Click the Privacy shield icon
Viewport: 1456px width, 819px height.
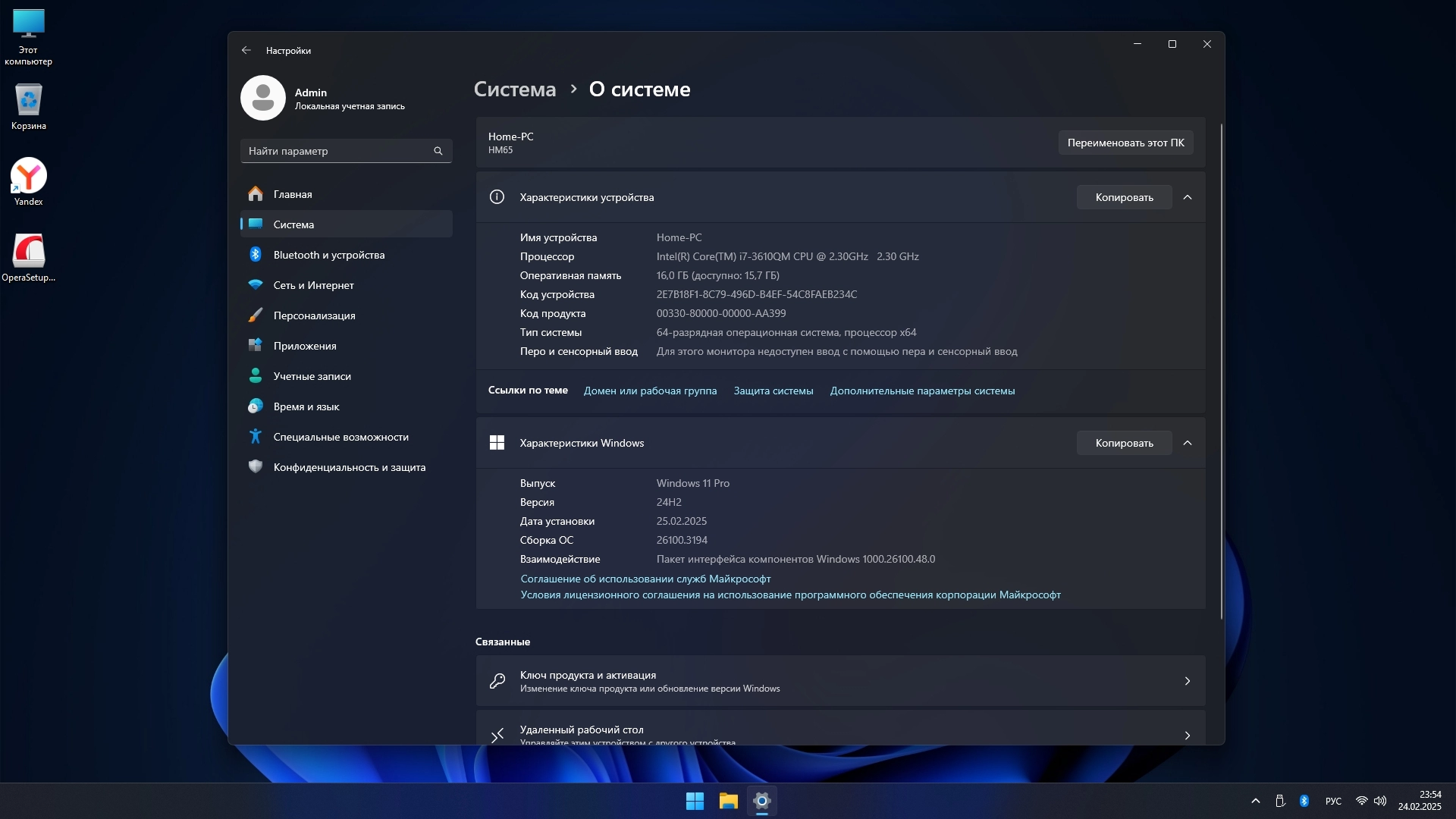(256, 467)
